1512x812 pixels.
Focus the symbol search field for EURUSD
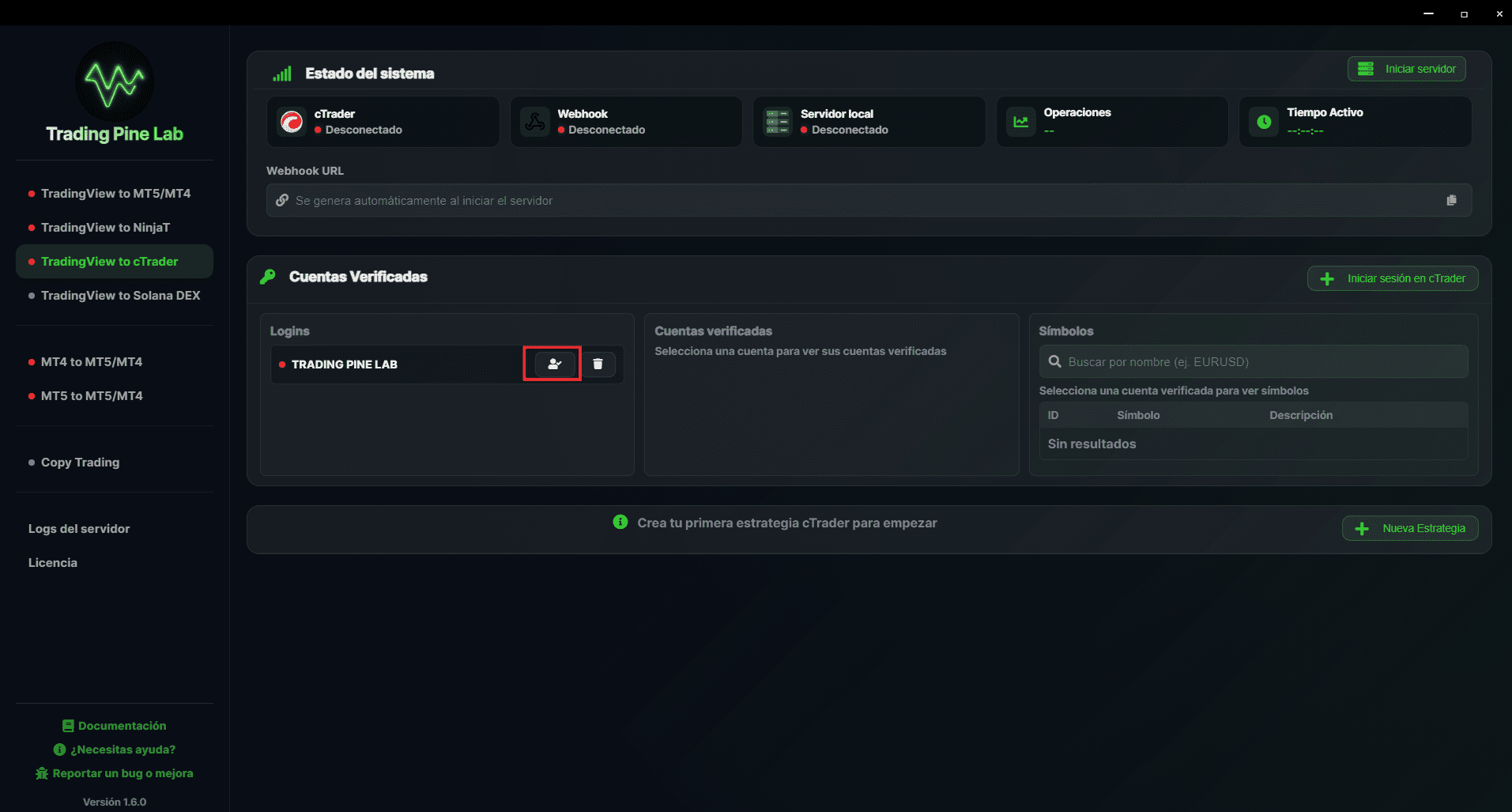(1253, 361)
